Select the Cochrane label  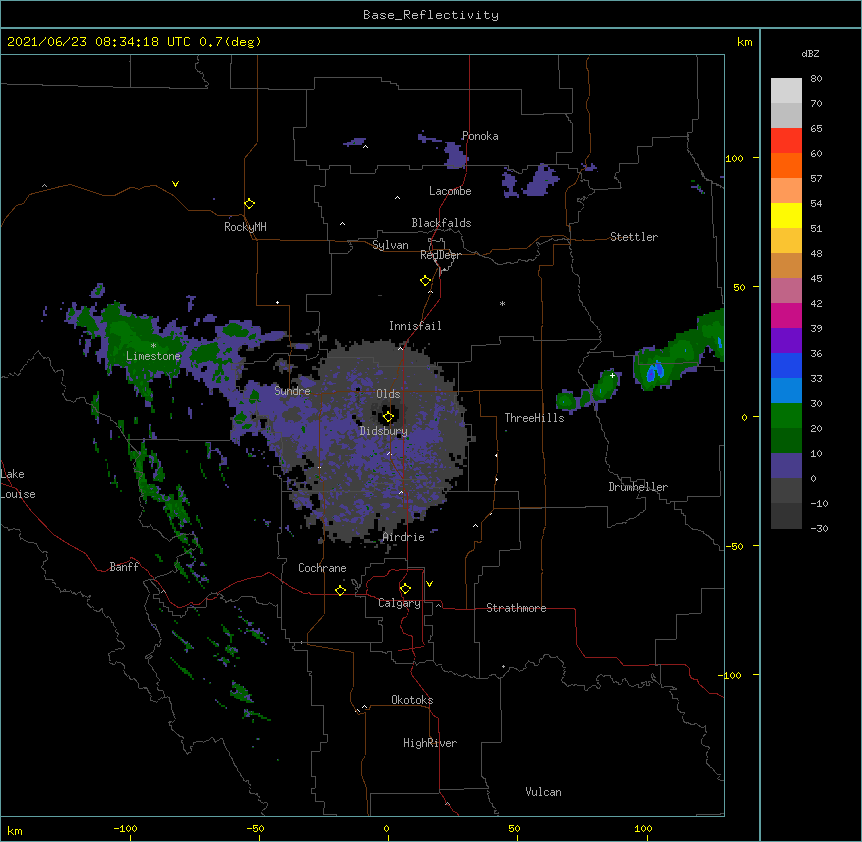tap(322, 568)
